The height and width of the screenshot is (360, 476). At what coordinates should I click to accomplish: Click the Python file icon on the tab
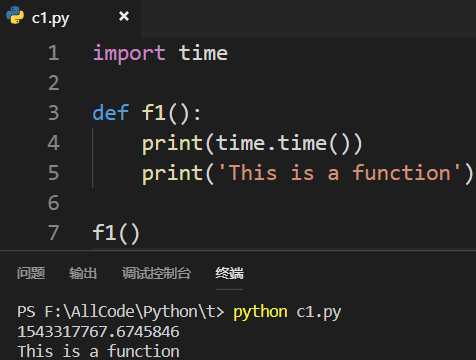(x=15, y=16)
